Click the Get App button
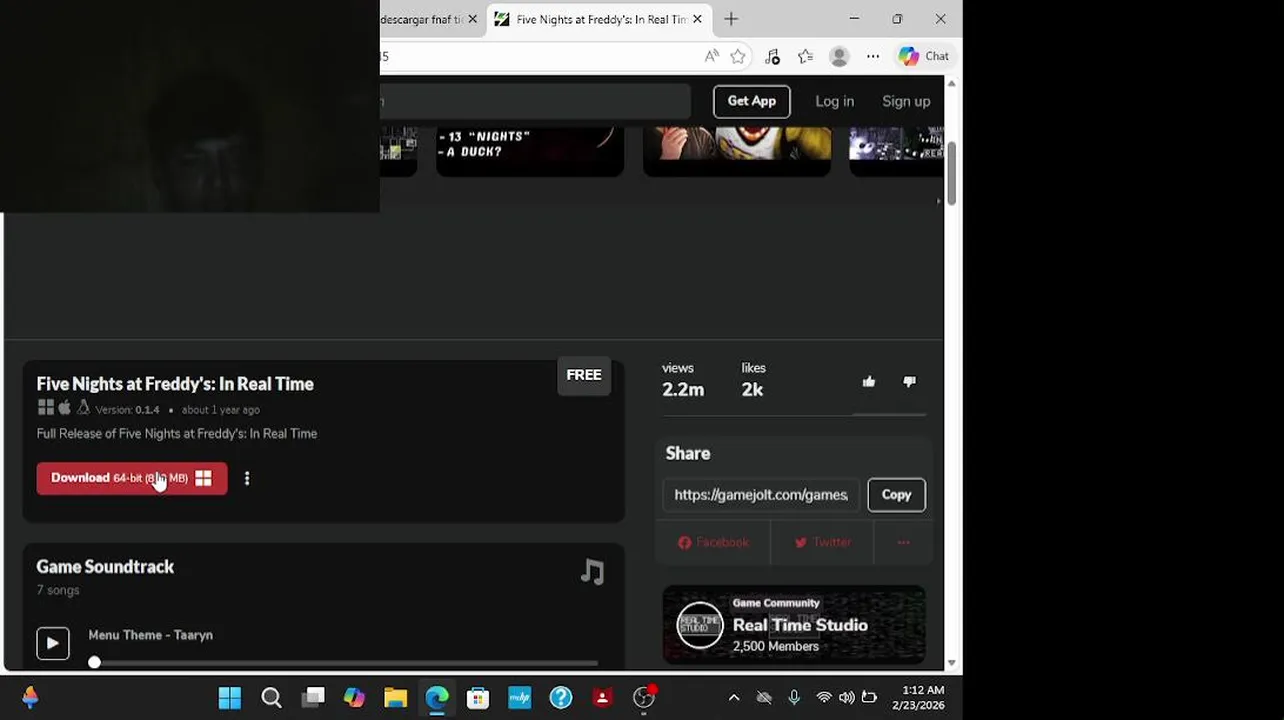The image size is (1284, 720). click(751, 101)
